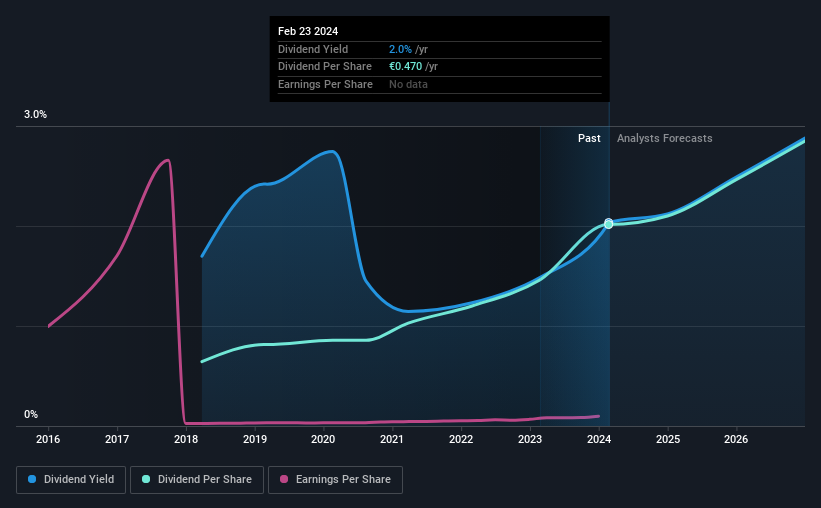The width and height of the screenshot is (821, 508).
Task: Click the teal Dividend Per Share legend dot
Action: coord(146,479)
